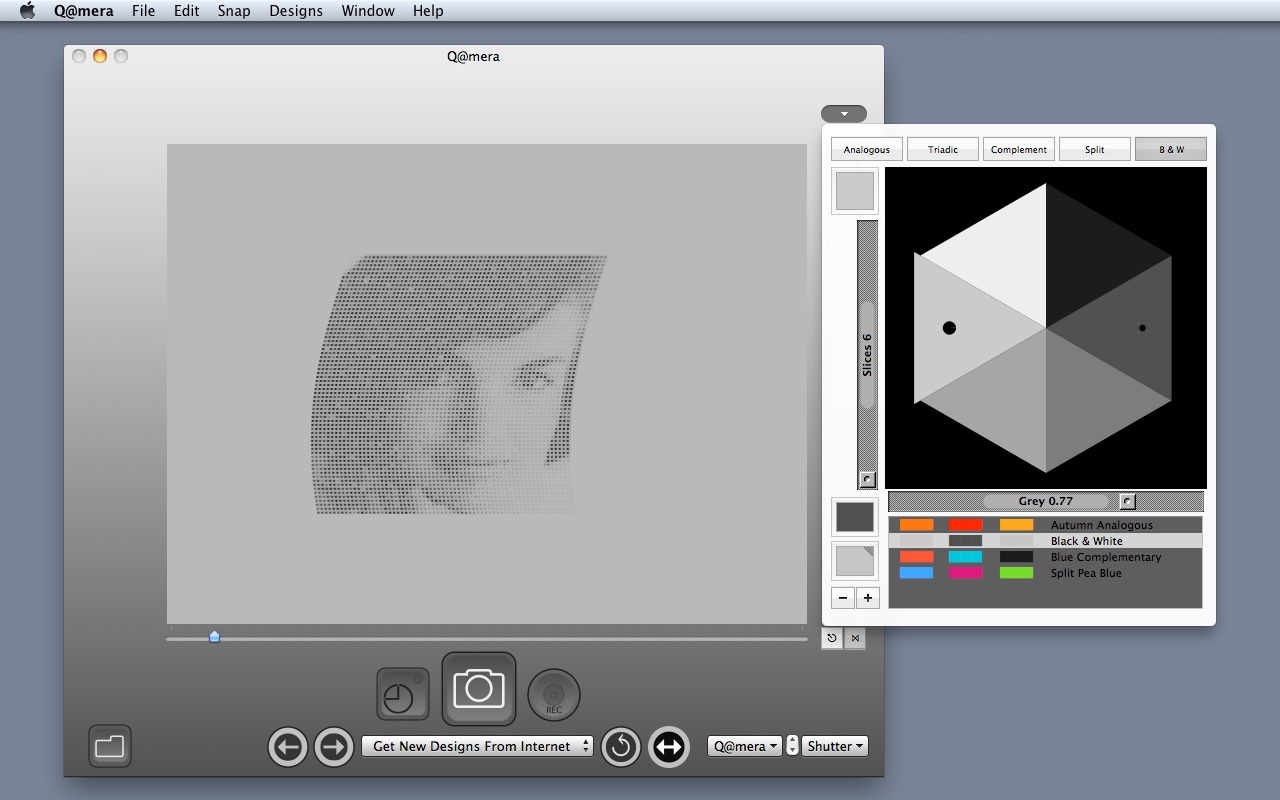Open the Designs menu
The width and height of the screenshot is (1280, 800).
(296, 11)
